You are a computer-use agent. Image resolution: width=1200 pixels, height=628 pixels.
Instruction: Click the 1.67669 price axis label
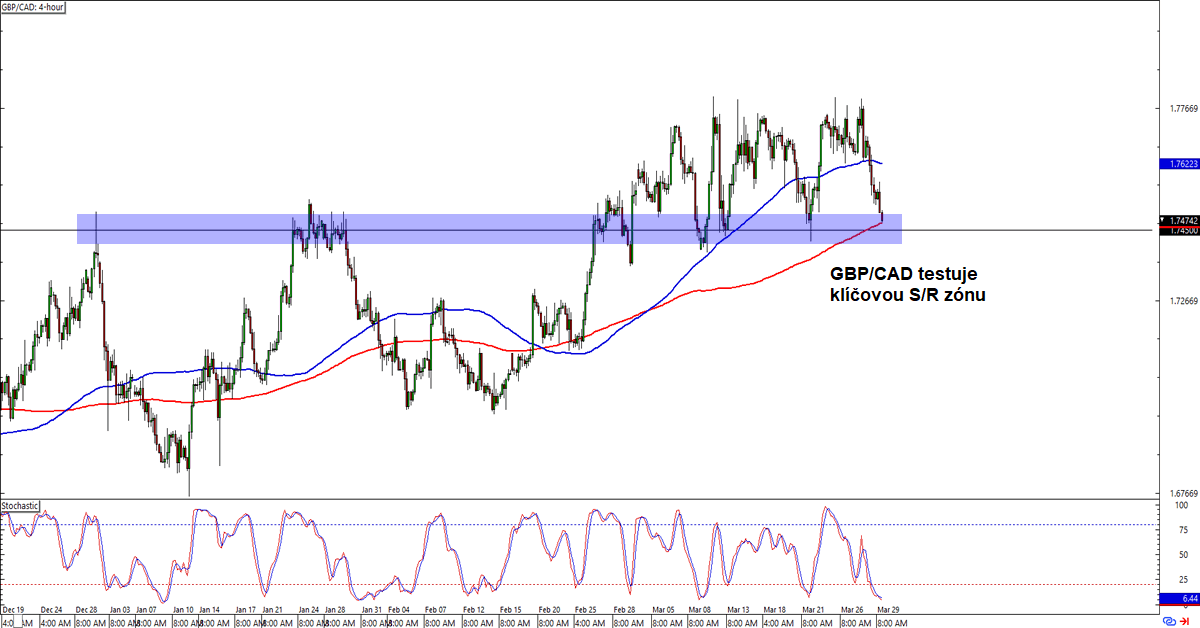(1183, 494)
